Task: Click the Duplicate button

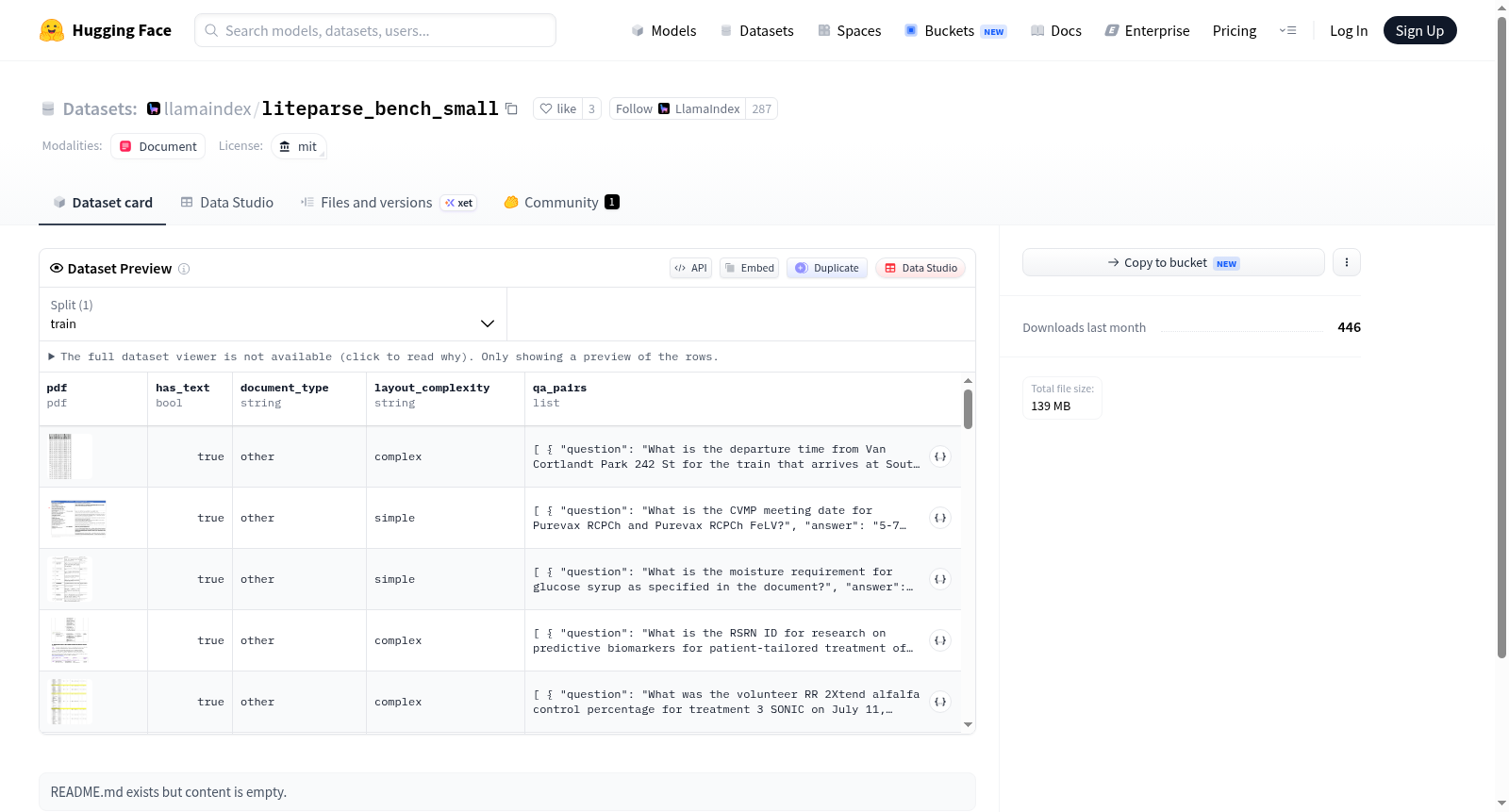Action: pyautogui.click(x=827, y=268)
